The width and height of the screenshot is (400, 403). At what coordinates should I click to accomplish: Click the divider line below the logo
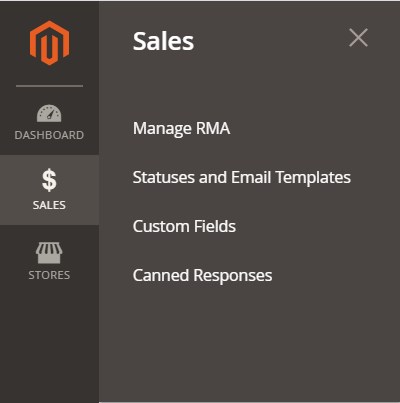(x=49, y=86)
